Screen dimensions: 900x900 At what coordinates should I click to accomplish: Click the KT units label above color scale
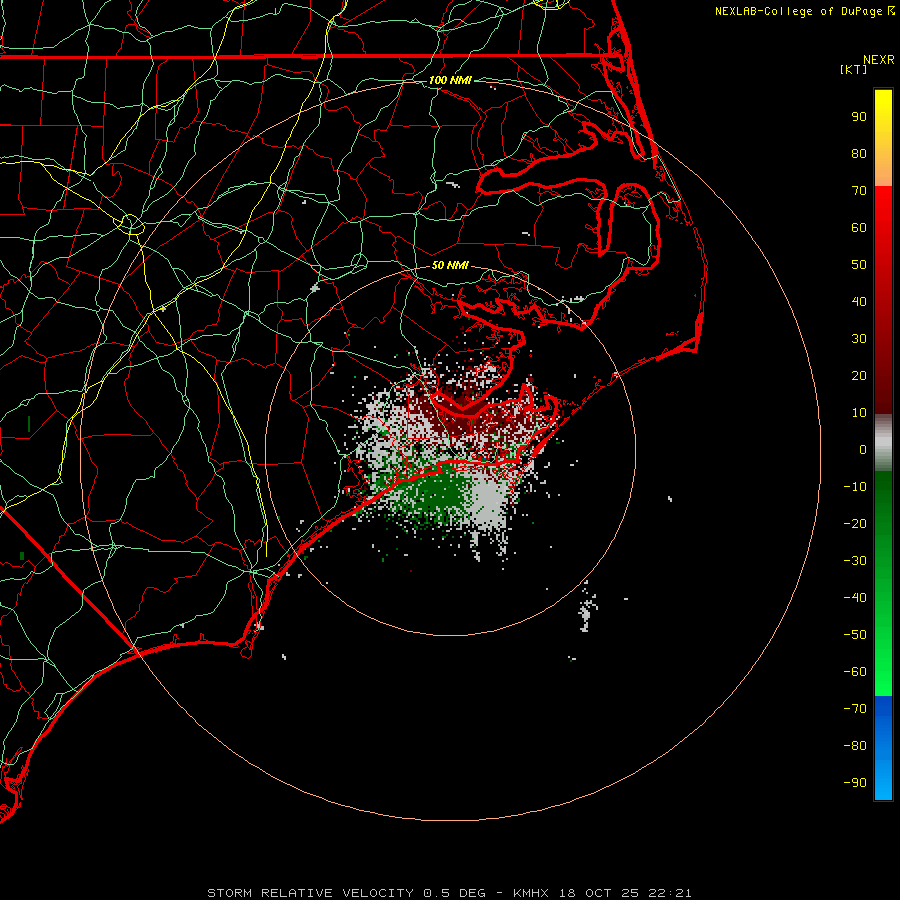[854, 69]
